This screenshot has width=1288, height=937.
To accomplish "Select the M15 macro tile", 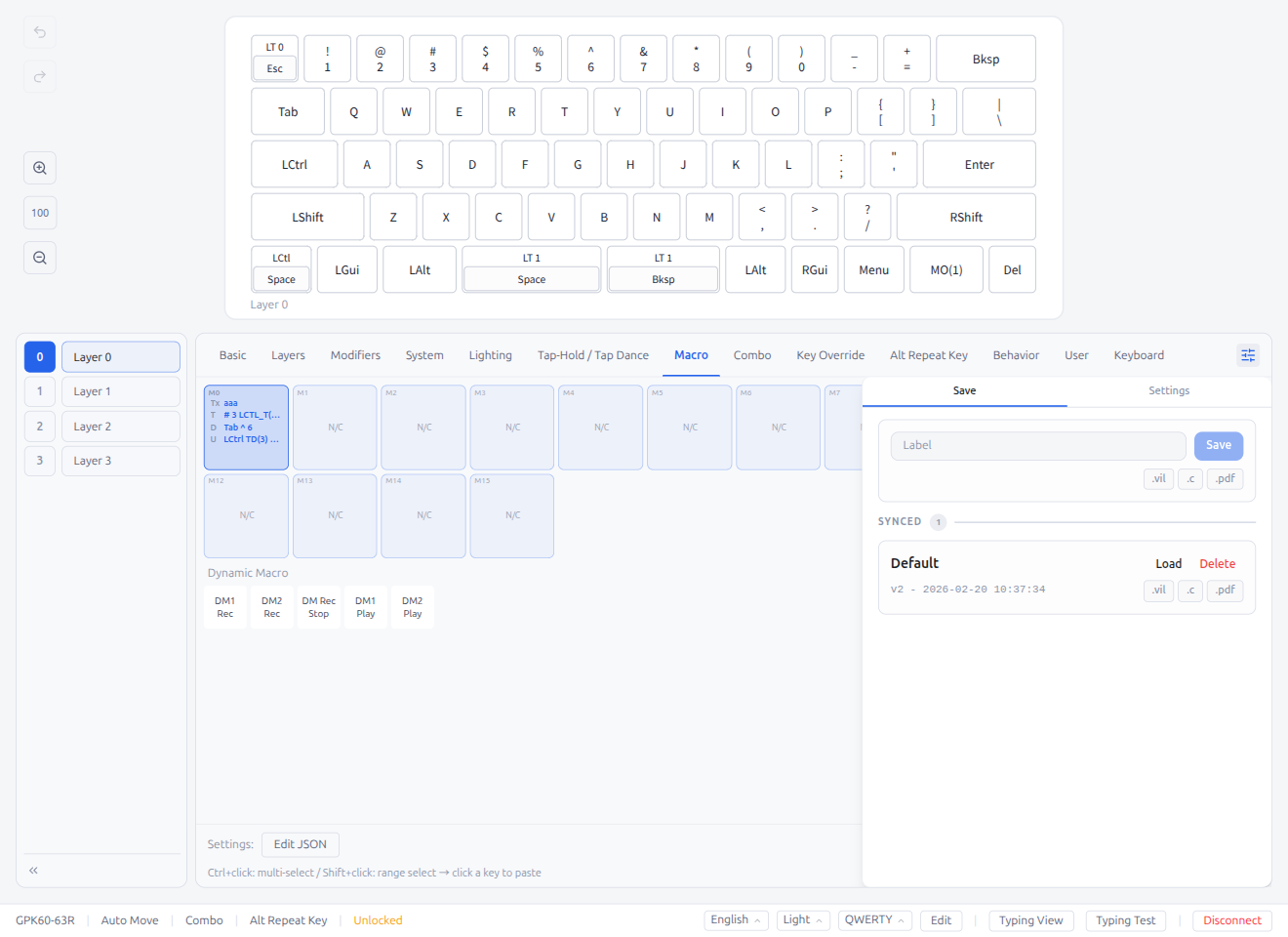I will pos(512,515).
